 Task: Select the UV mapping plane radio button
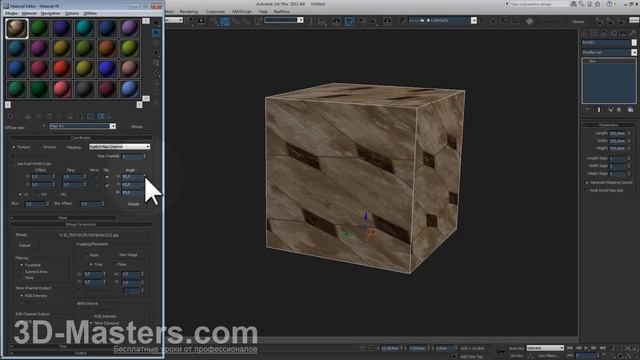point(20,195)
